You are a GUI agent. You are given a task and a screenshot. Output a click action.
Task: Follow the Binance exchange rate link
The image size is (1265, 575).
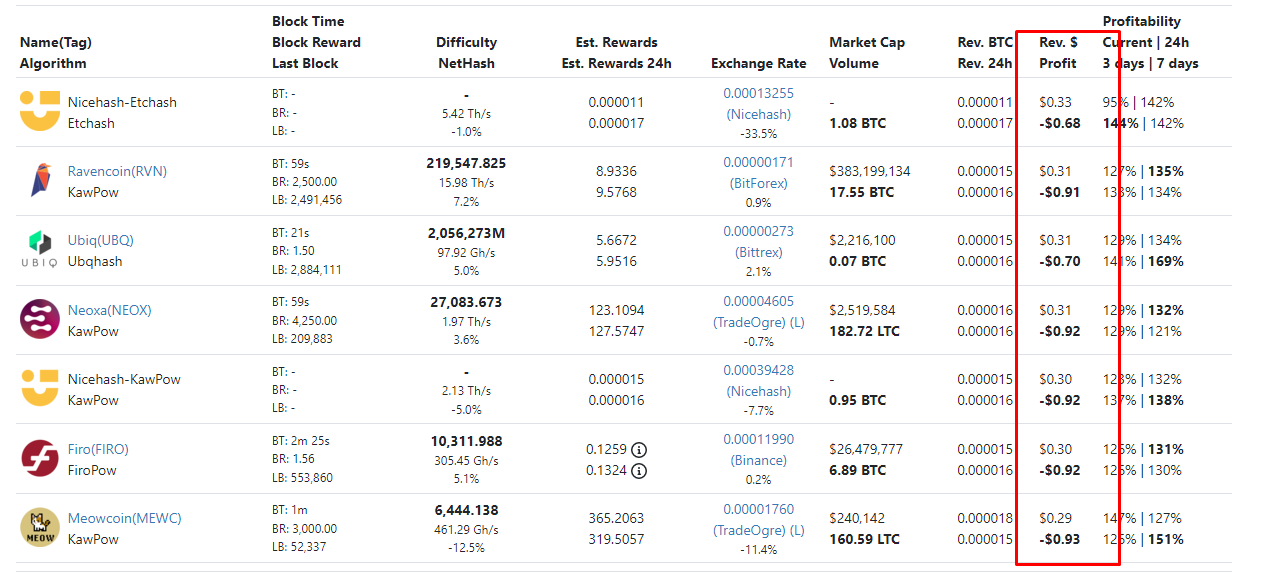click(758, 460)
